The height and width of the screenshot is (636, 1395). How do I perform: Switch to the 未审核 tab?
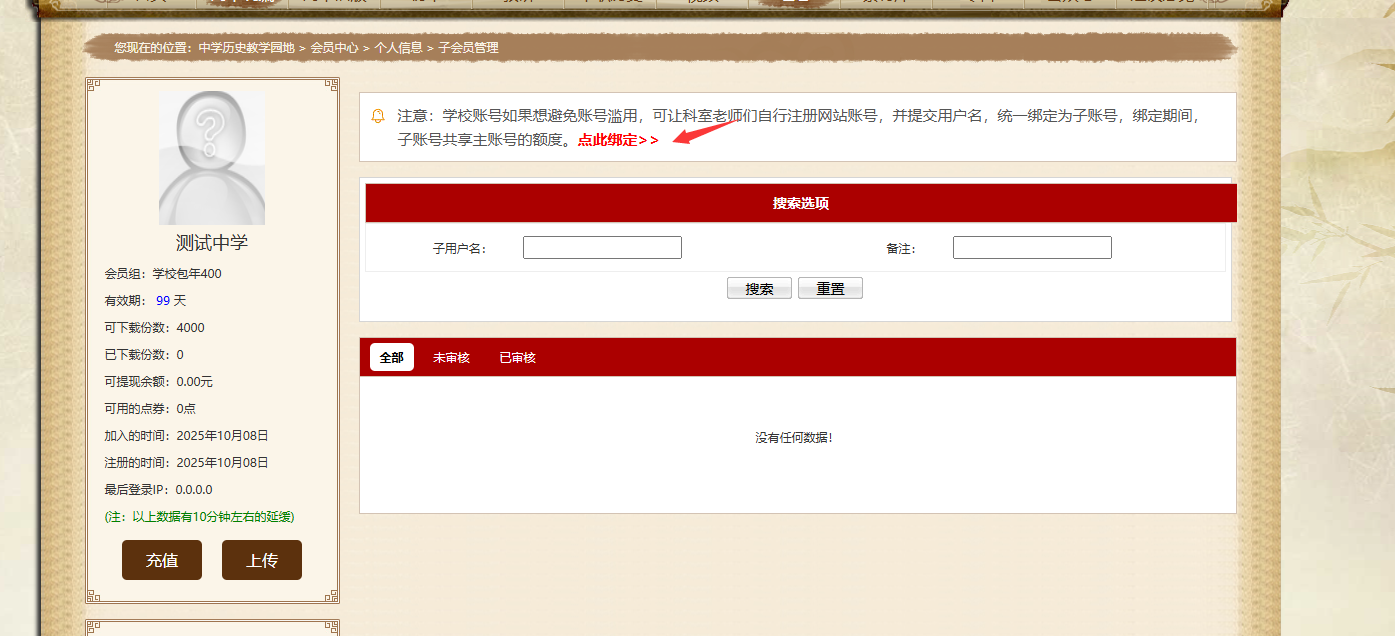point(451,357)
